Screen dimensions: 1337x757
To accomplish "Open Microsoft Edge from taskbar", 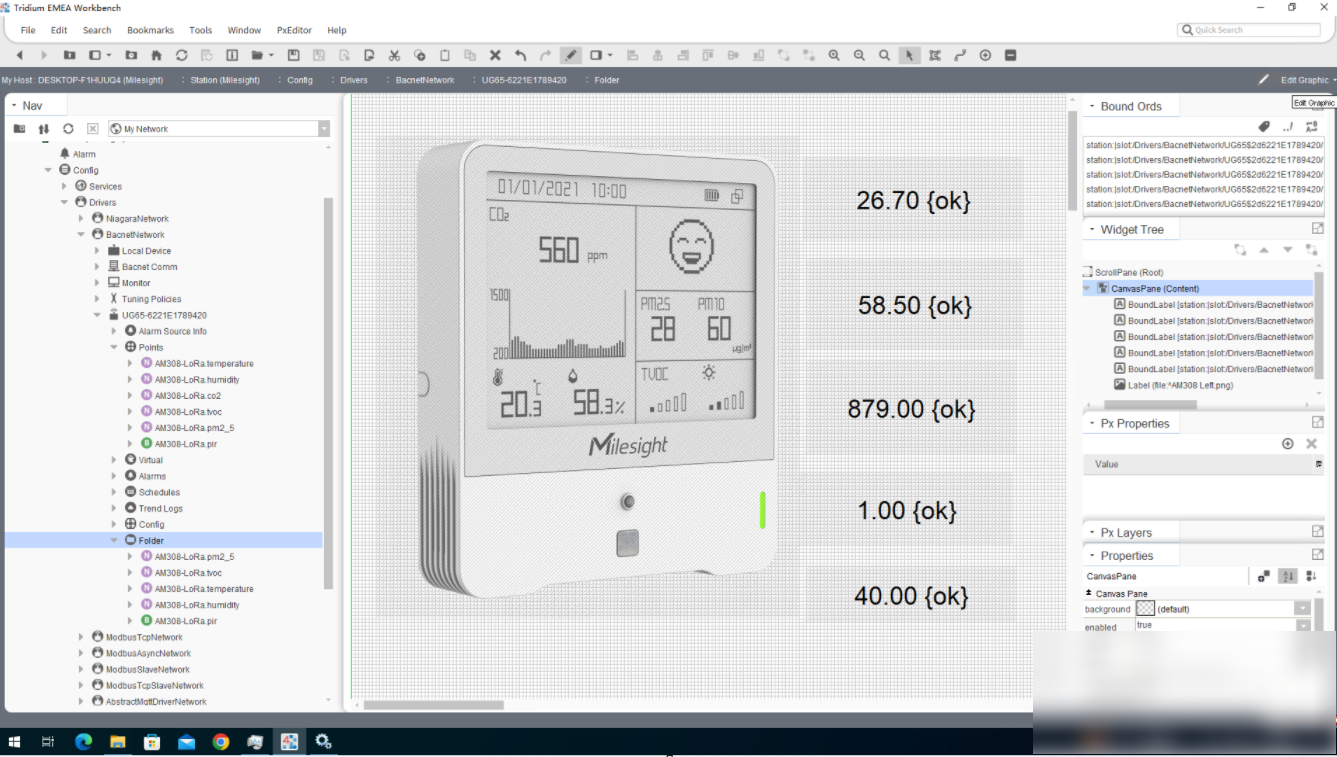I will click(x=83, y=741).
